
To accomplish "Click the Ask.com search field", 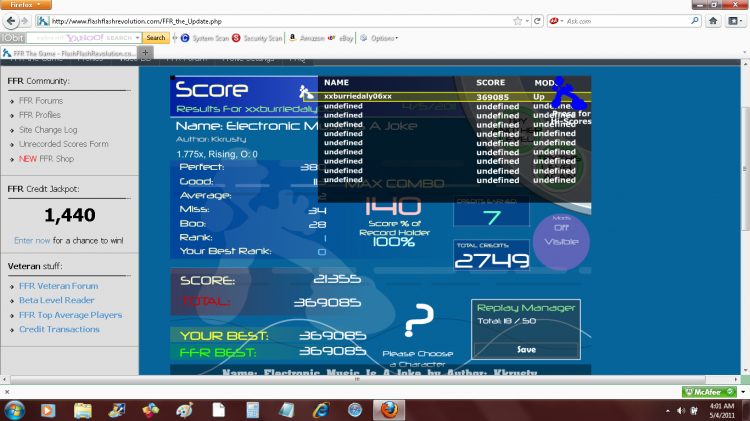I will click(627, 21).
